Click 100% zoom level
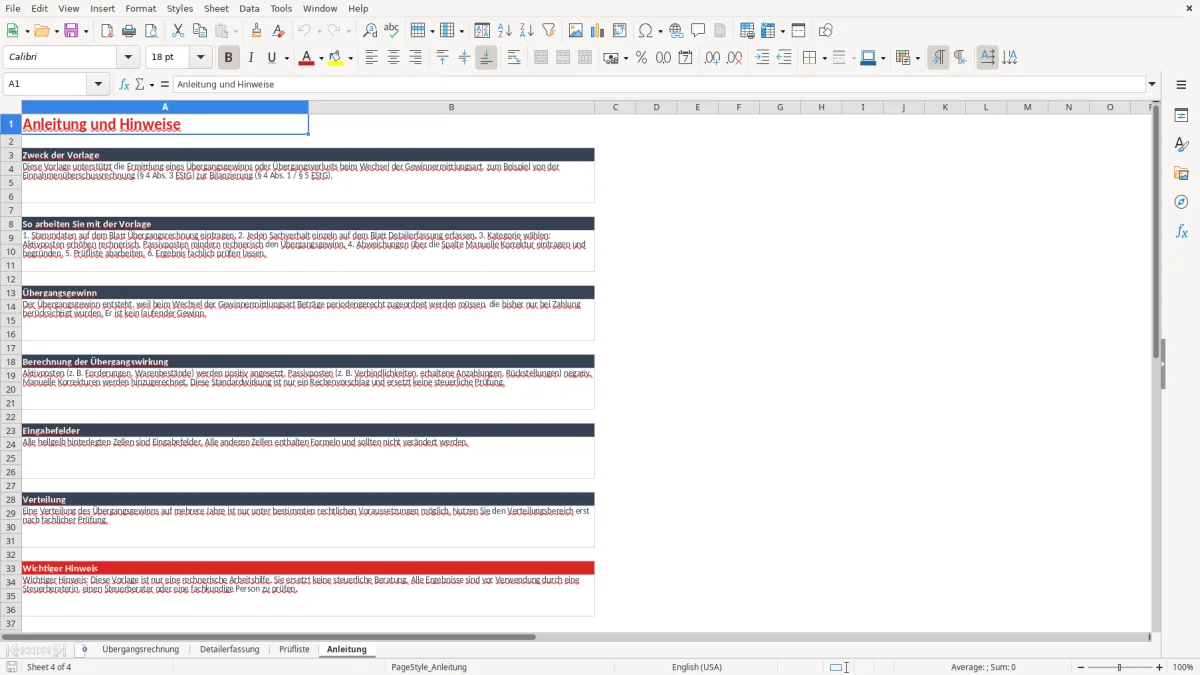The width and height of the screenshot is (1200, 675). 1183,667
